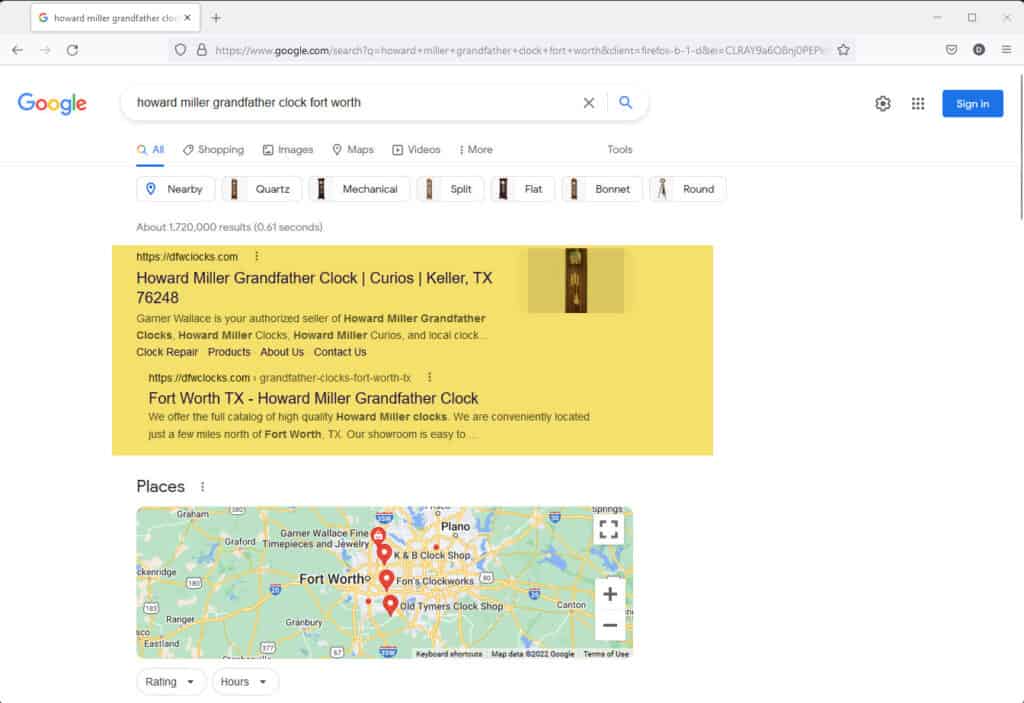1024x703 pixels.
Task: Click the Google logo
Action: (x=52, y=103)
